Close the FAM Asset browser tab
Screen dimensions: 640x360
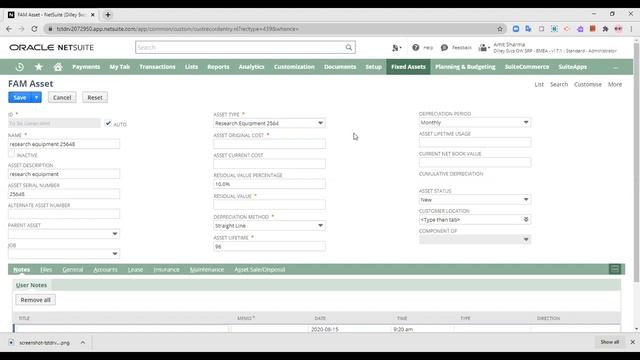(x=93, y=15)
